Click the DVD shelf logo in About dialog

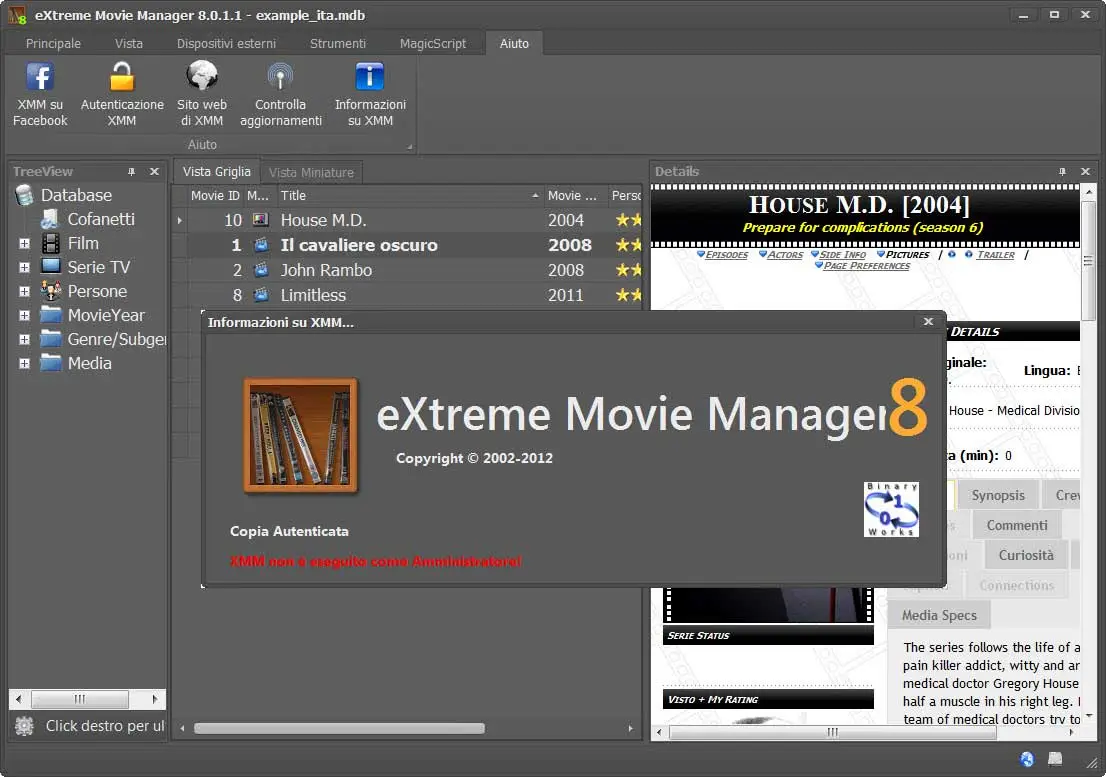click(300, 435)
